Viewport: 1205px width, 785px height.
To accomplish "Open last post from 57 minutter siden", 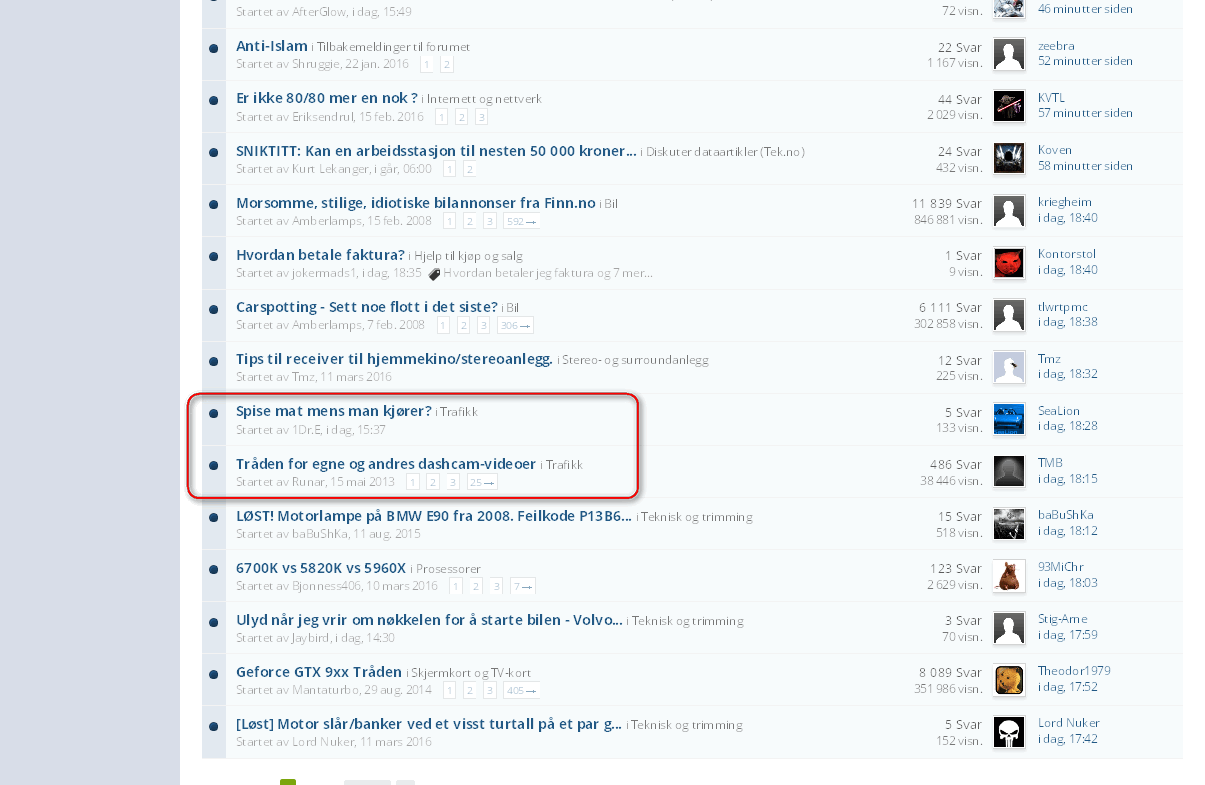I will [1085, 113].
